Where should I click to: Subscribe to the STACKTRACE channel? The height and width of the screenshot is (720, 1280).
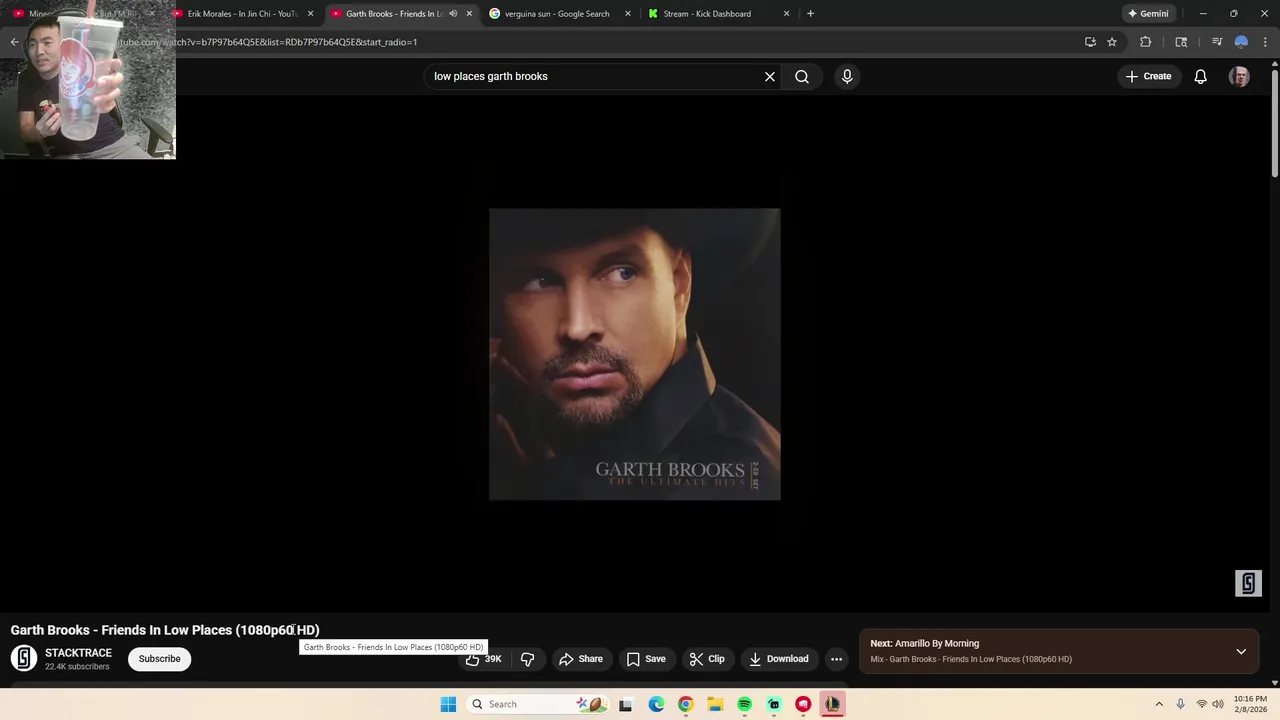pos(159,659)
